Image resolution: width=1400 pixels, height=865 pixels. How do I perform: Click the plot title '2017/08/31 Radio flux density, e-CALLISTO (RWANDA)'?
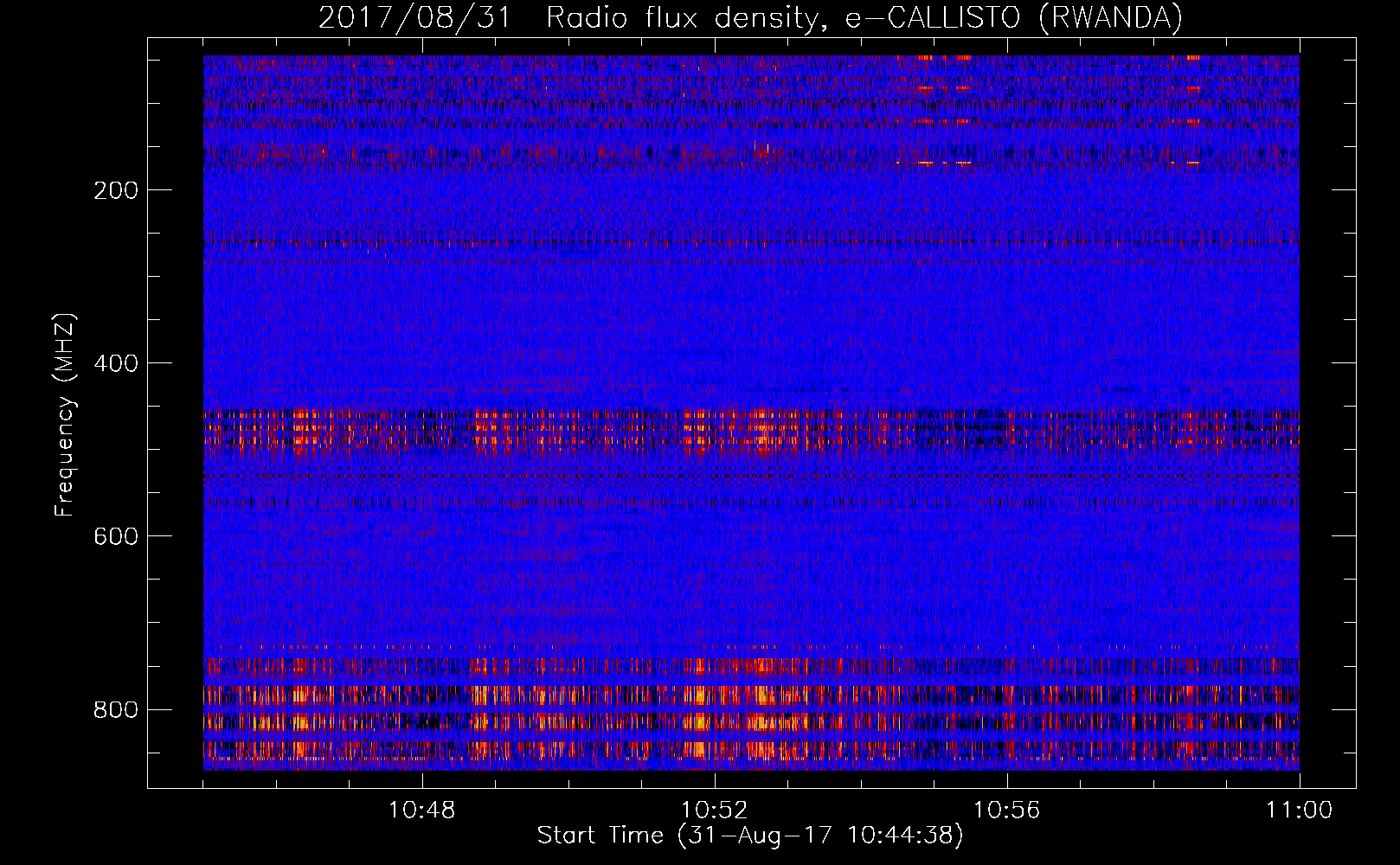pos(750,18)
